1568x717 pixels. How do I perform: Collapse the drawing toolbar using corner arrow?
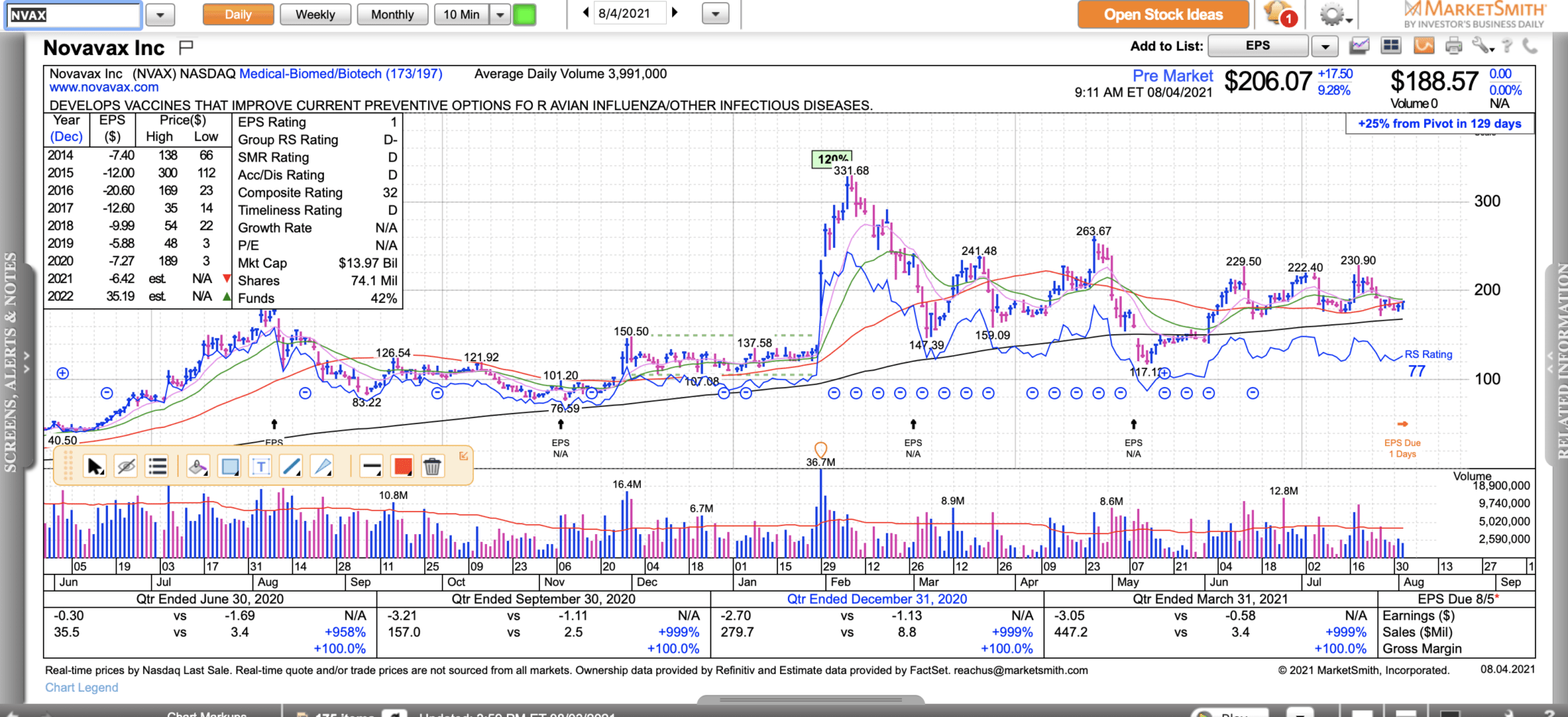point(463,456)
